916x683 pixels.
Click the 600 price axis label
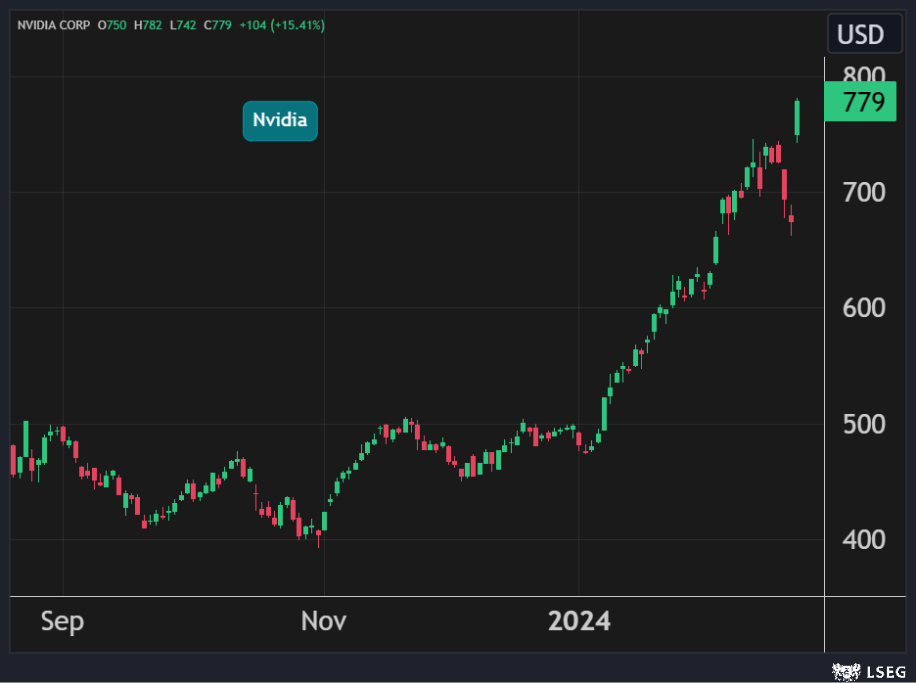tap(863, 308)
